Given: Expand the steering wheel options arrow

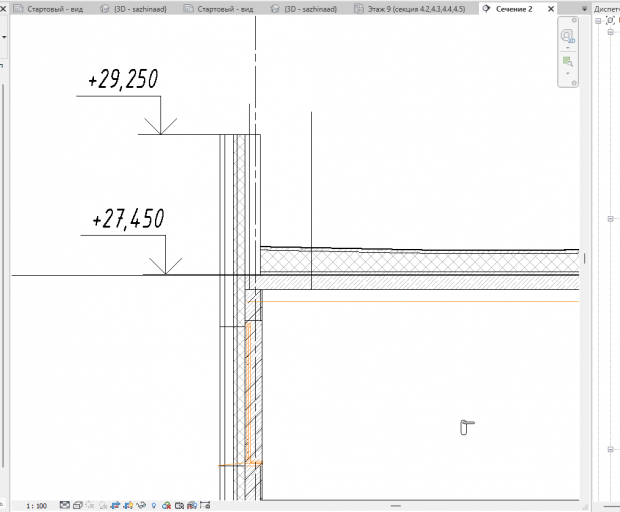Looking at the screenshot, I should (x=568, y=48).
